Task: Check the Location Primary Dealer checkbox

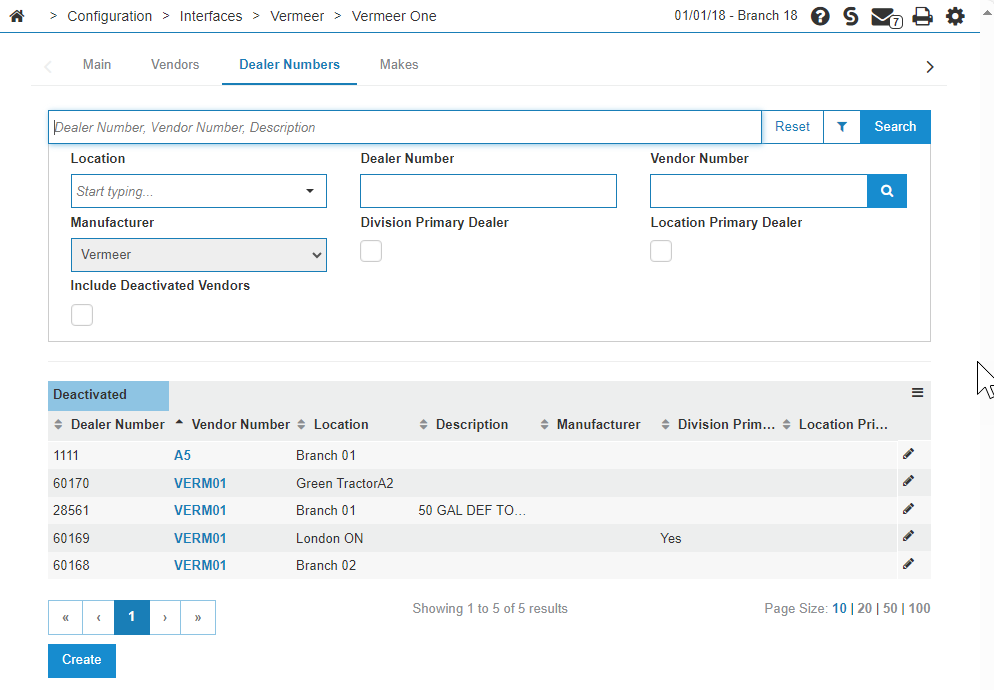Action: click(661, 251)
